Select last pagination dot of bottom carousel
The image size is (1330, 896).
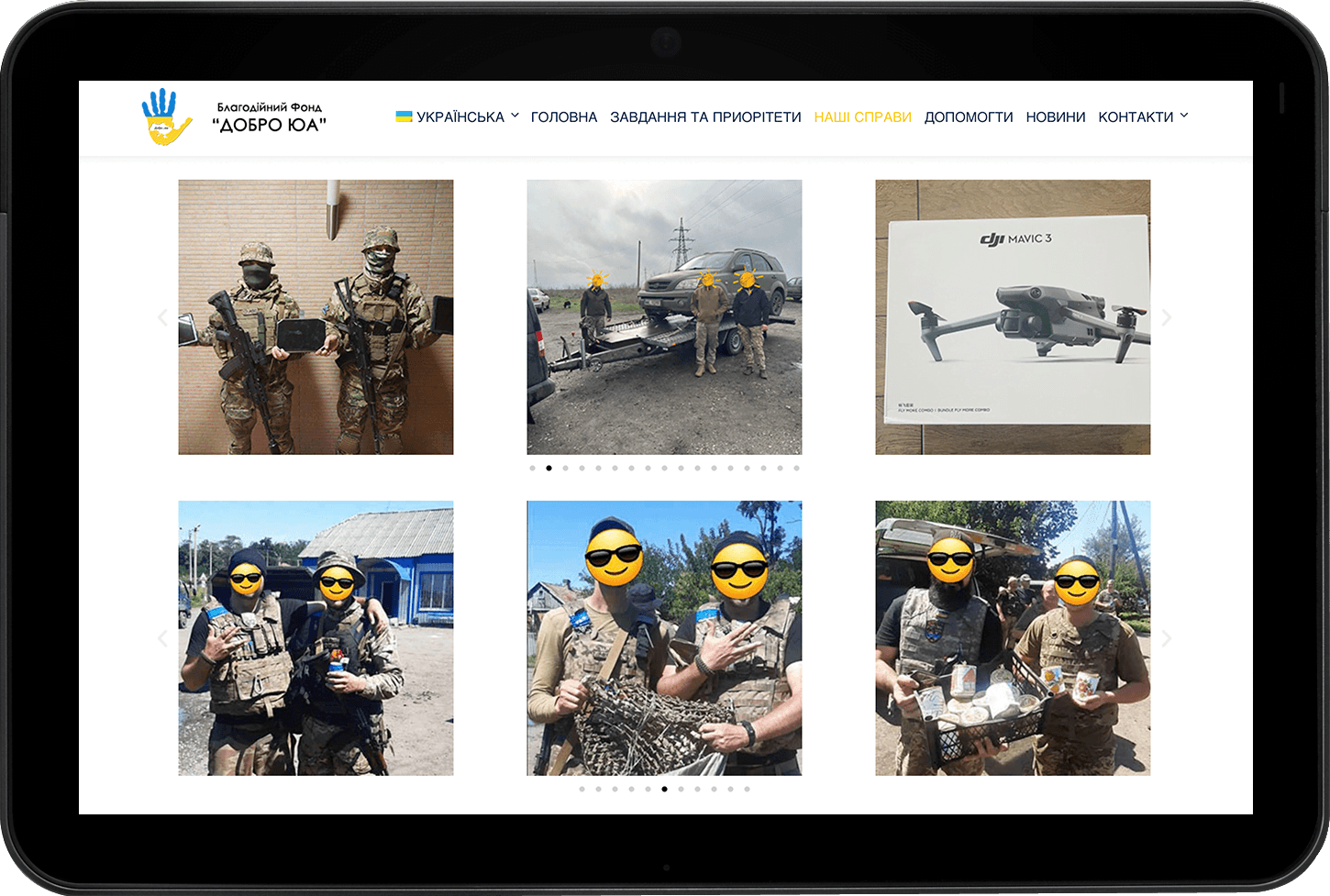(x=747, y=789)
